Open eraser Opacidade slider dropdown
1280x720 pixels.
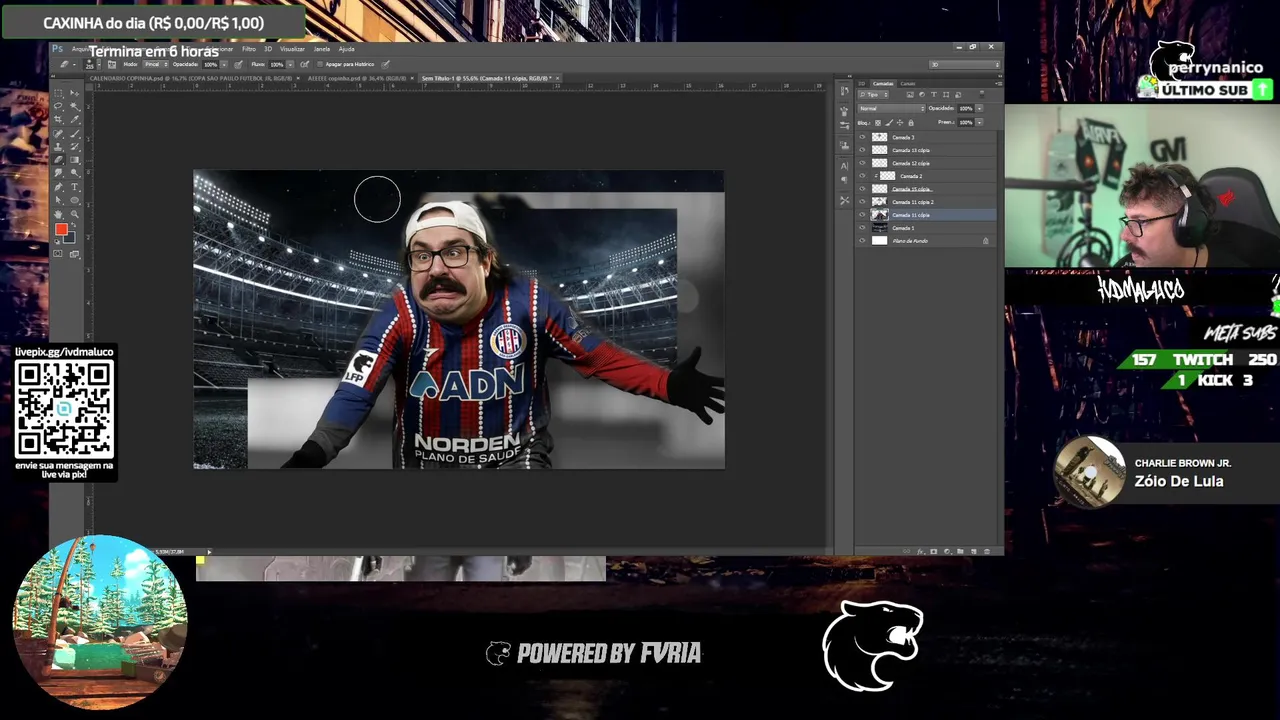tap(224, 64)
